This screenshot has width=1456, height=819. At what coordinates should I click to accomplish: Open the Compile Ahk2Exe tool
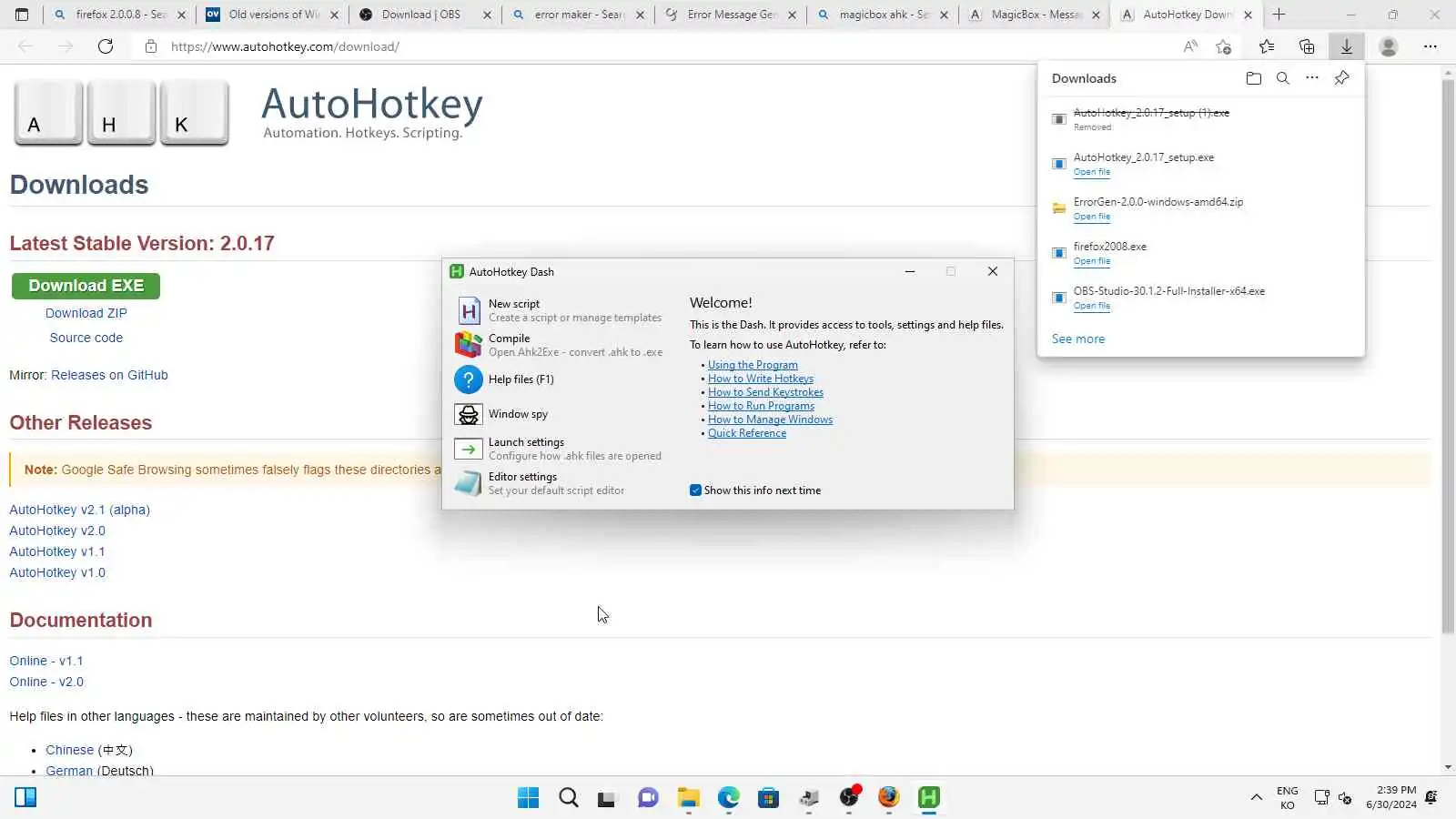[559, 345]
